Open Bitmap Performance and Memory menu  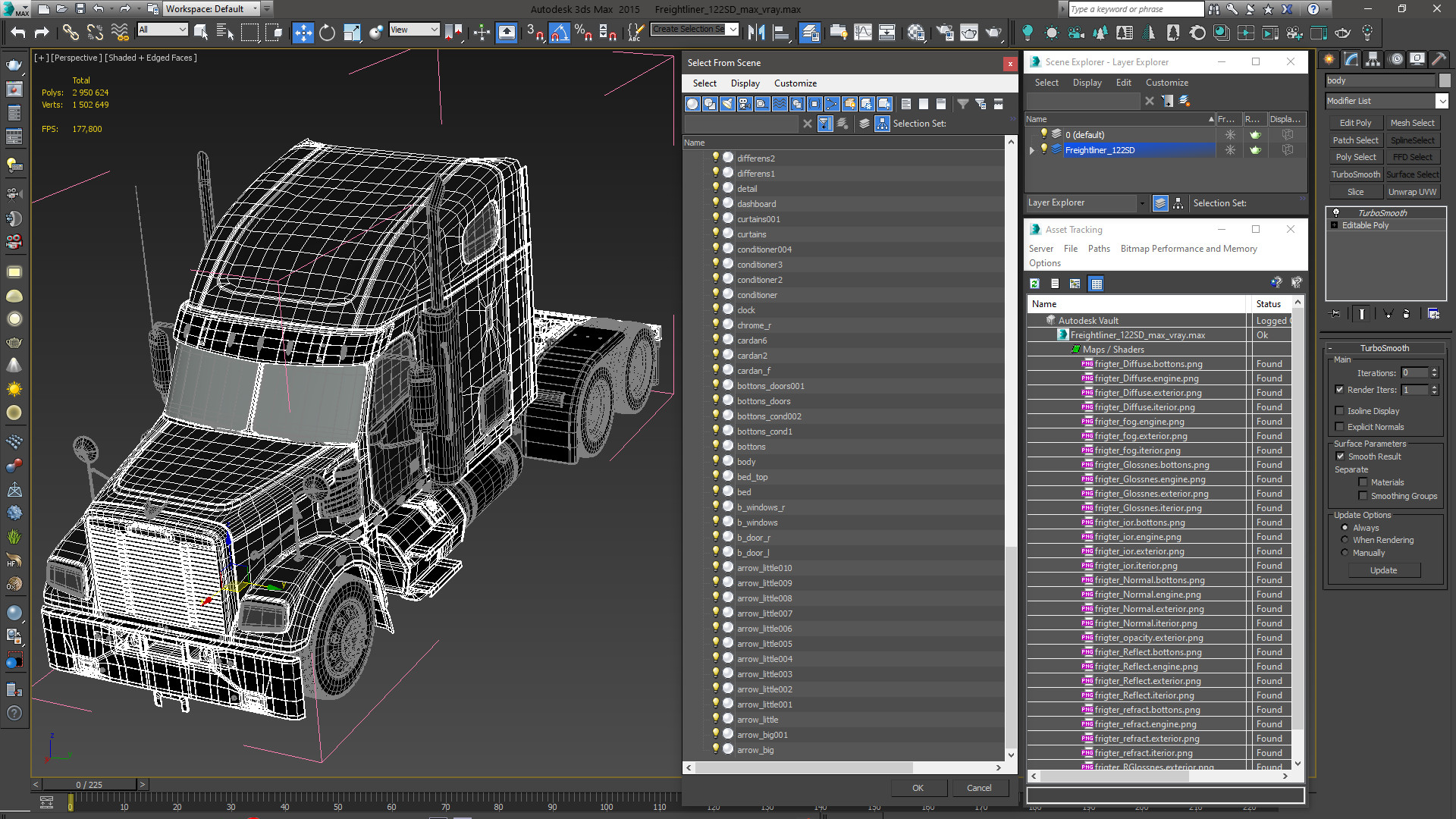click(x=1188, y=249)
